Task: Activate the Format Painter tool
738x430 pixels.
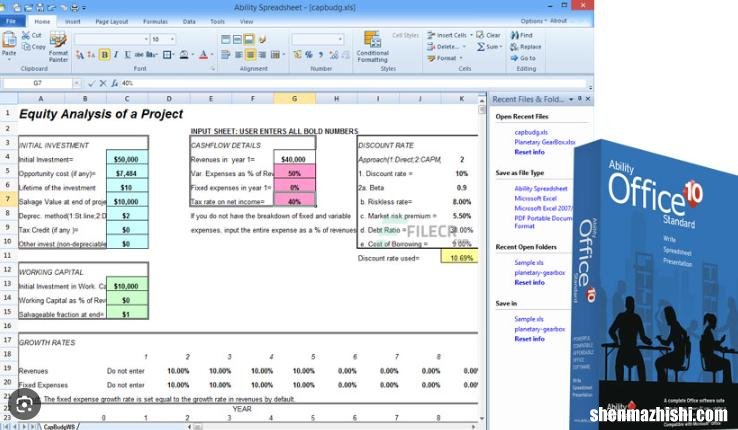Action: [x=58, y=47]
